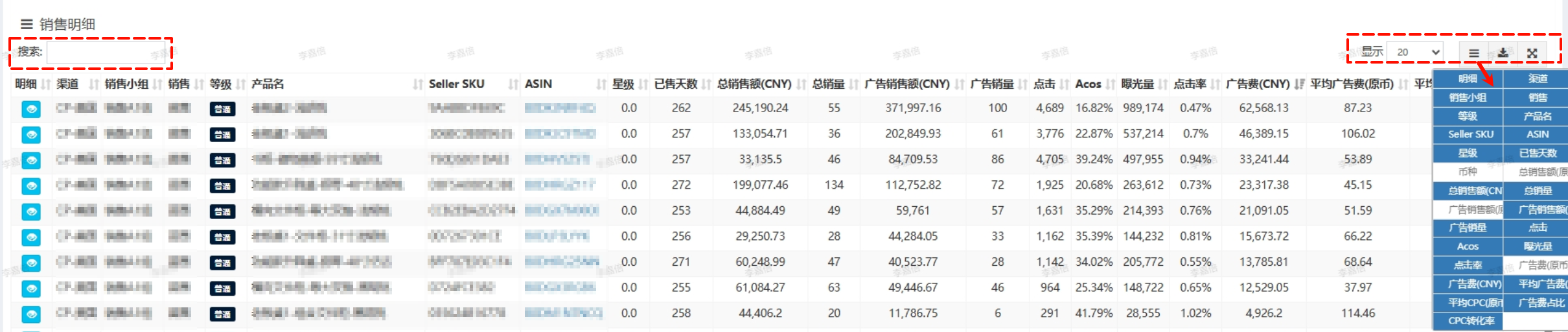Click the sort arrows beside ASIN header
The height and width of the screenshot is (332, 1568).
[601, 84]
